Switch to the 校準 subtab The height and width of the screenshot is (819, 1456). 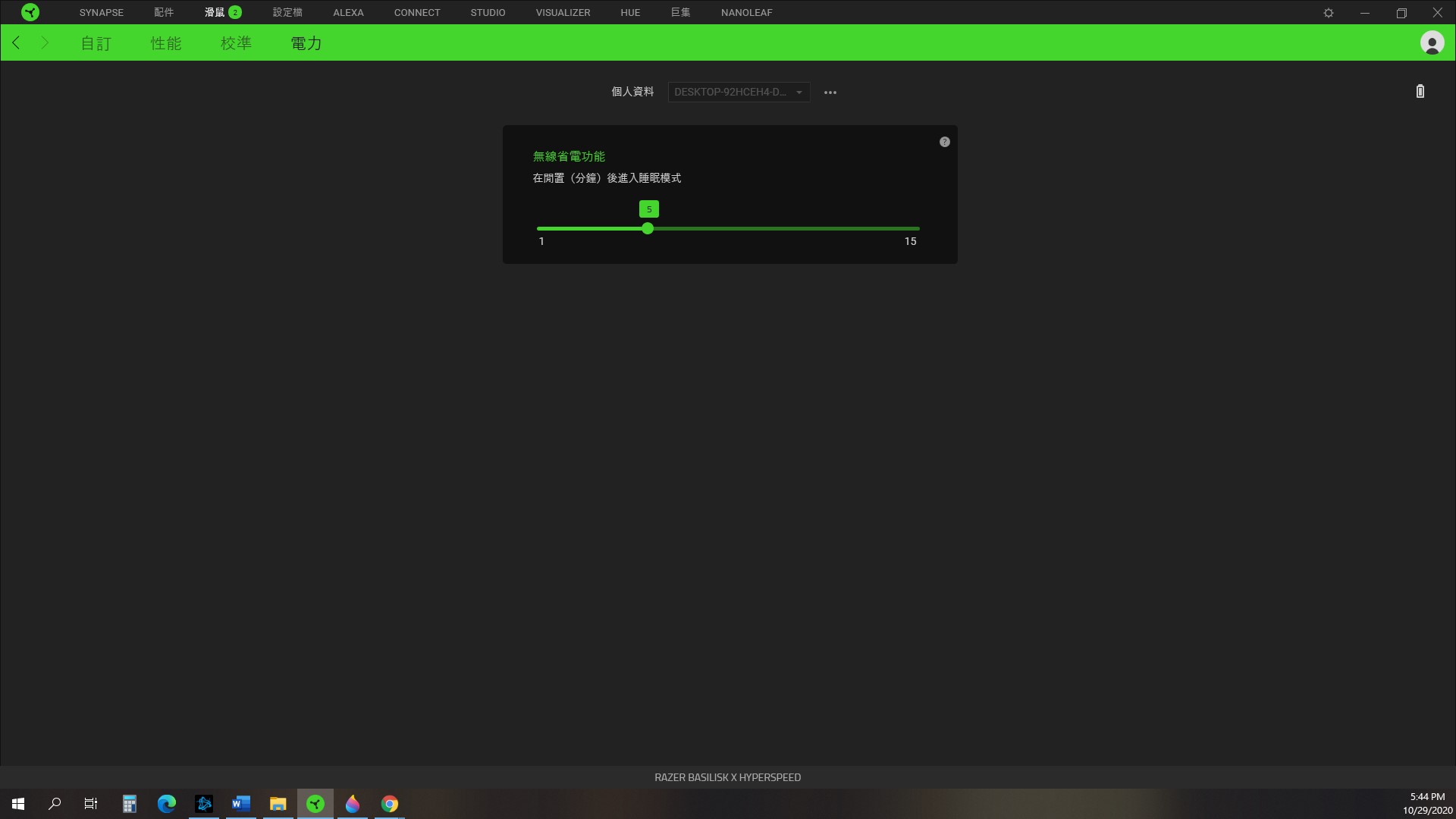(236, 43)
